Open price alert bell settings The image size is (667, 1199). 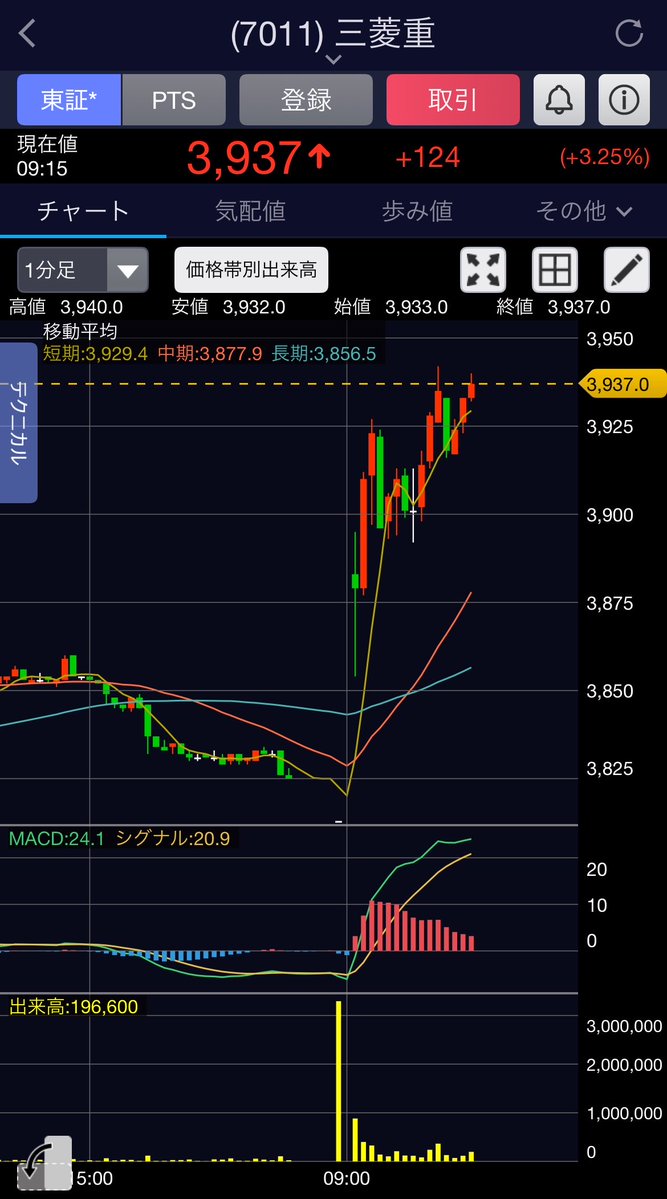coord(559,99)
